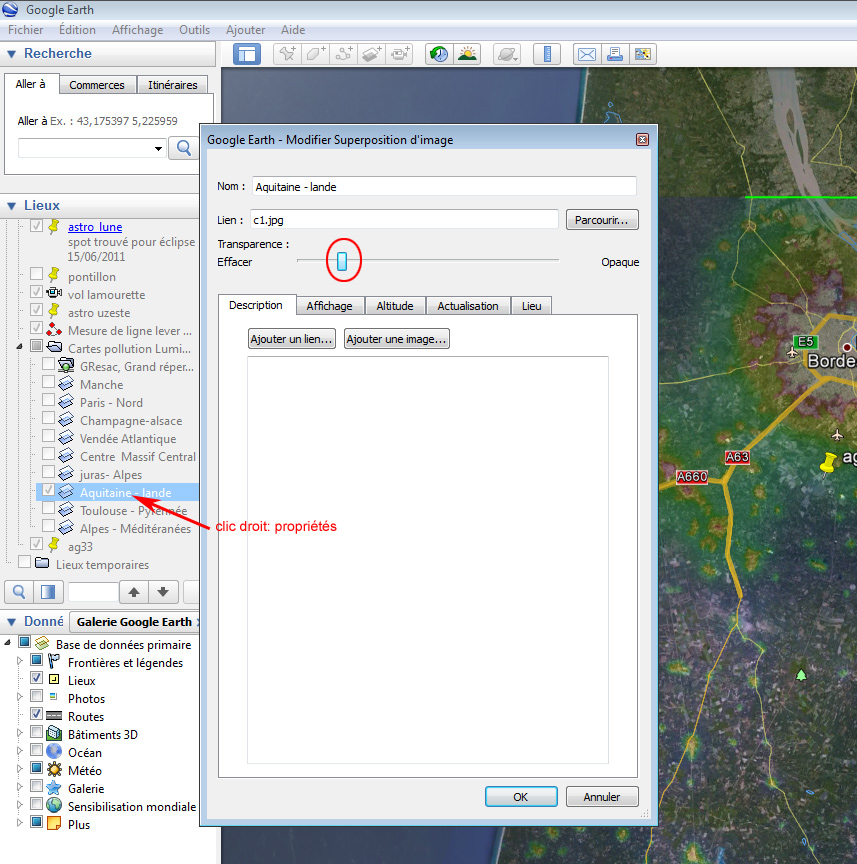Switch to the Commerces tab
The height and width of the screenshot is (864, 857).
tap(97, 85)
